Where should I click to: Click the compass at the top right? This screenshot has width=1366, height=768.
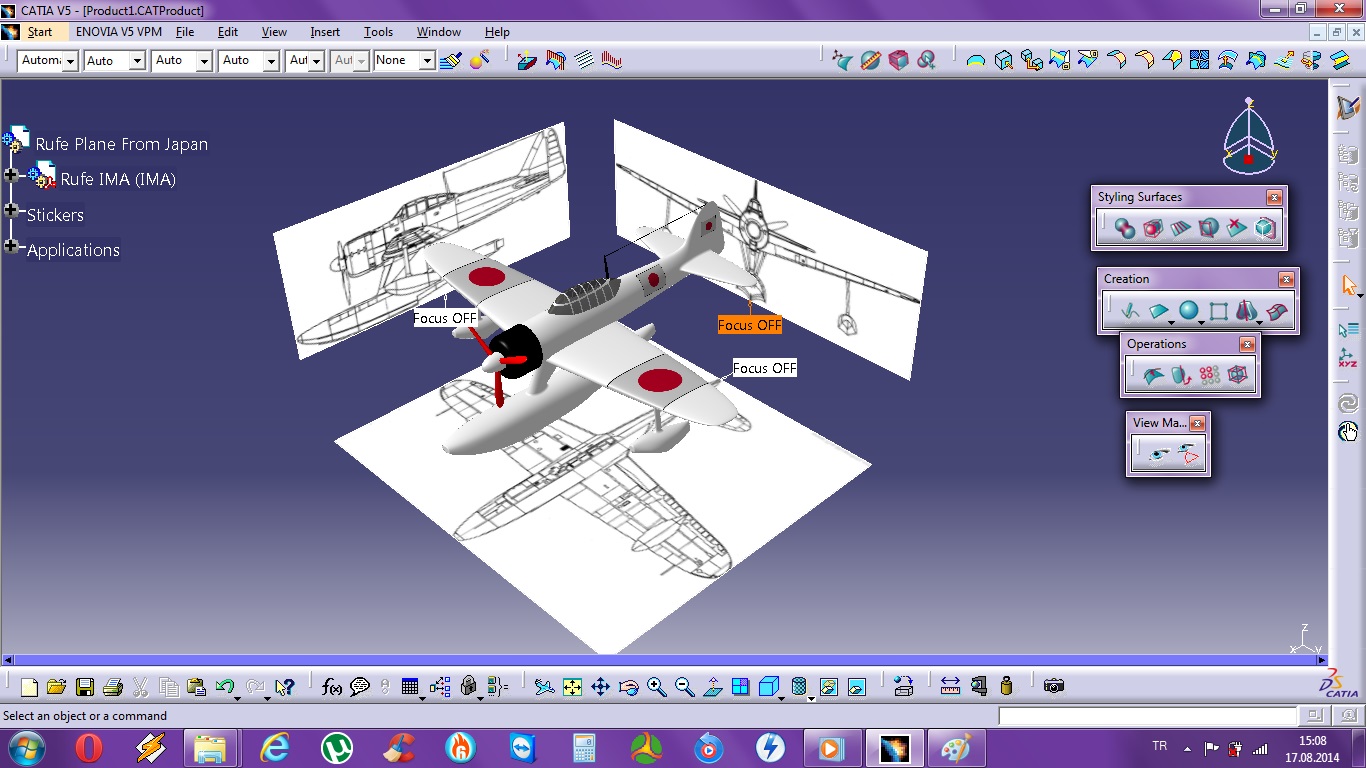pyautogui.click(x=1248, y=136)
